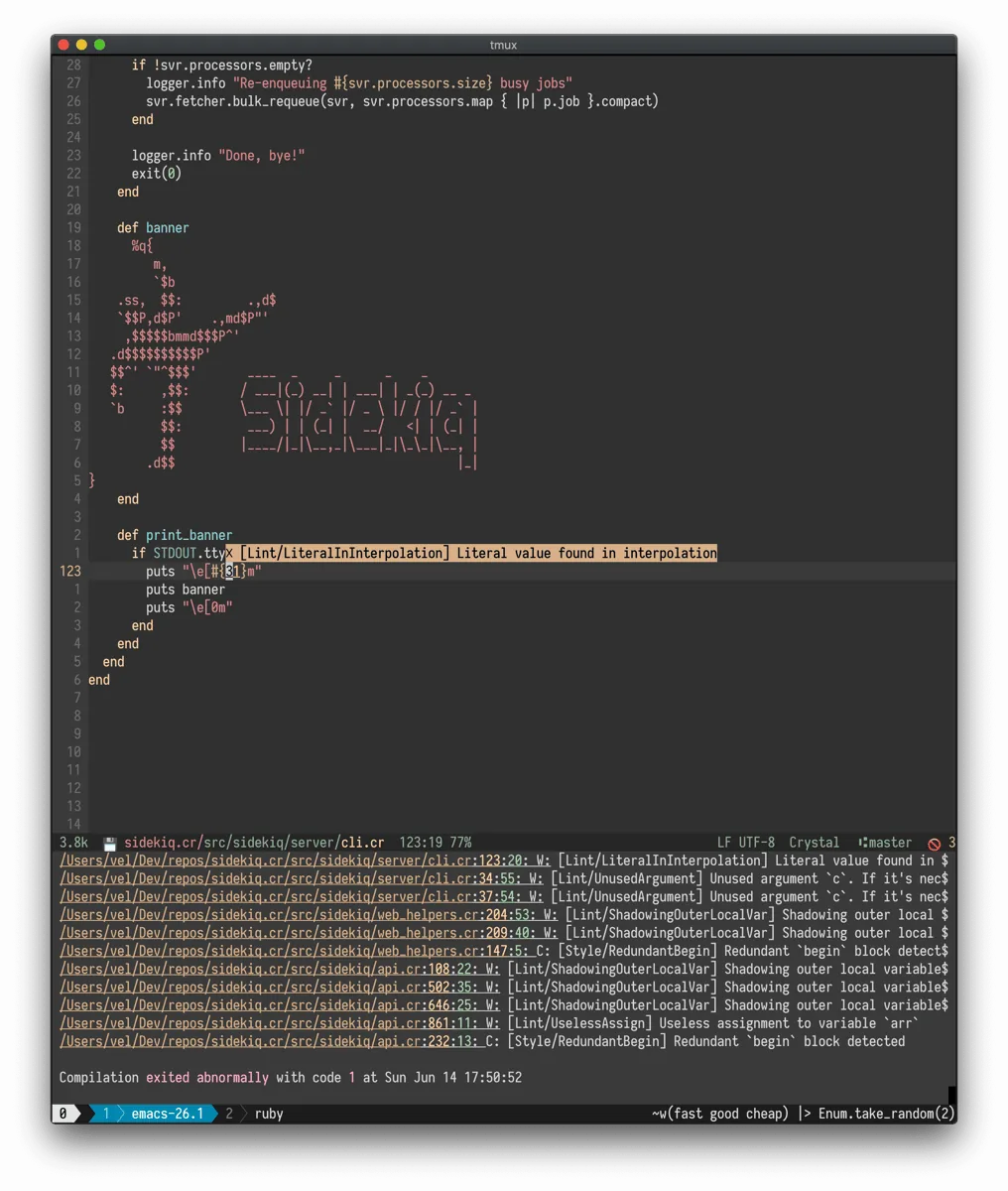Click the 'tmux' window title

coord(503,45)
